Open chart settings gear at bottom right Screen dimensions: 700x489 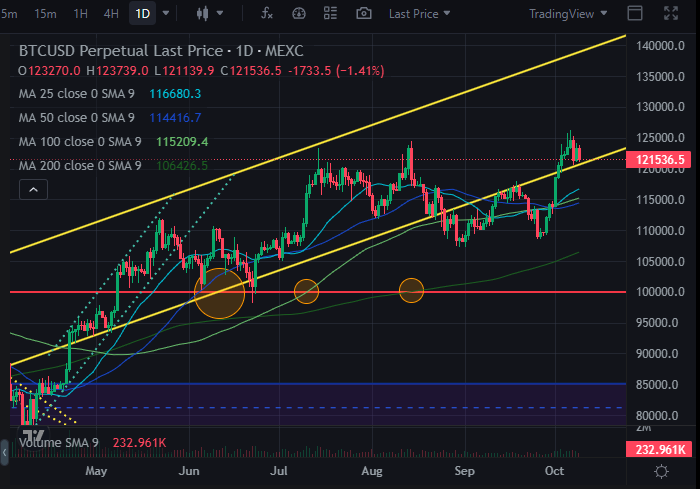(661, 471)
